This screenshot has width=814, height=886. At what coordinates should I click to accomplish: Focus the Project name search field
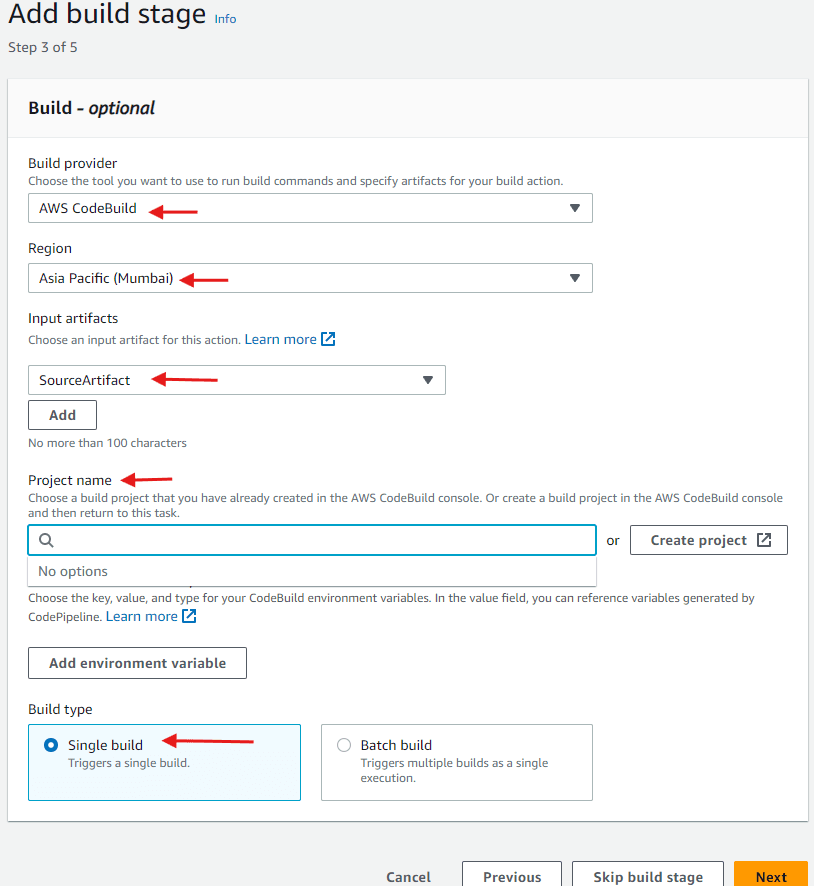[312, 540]
